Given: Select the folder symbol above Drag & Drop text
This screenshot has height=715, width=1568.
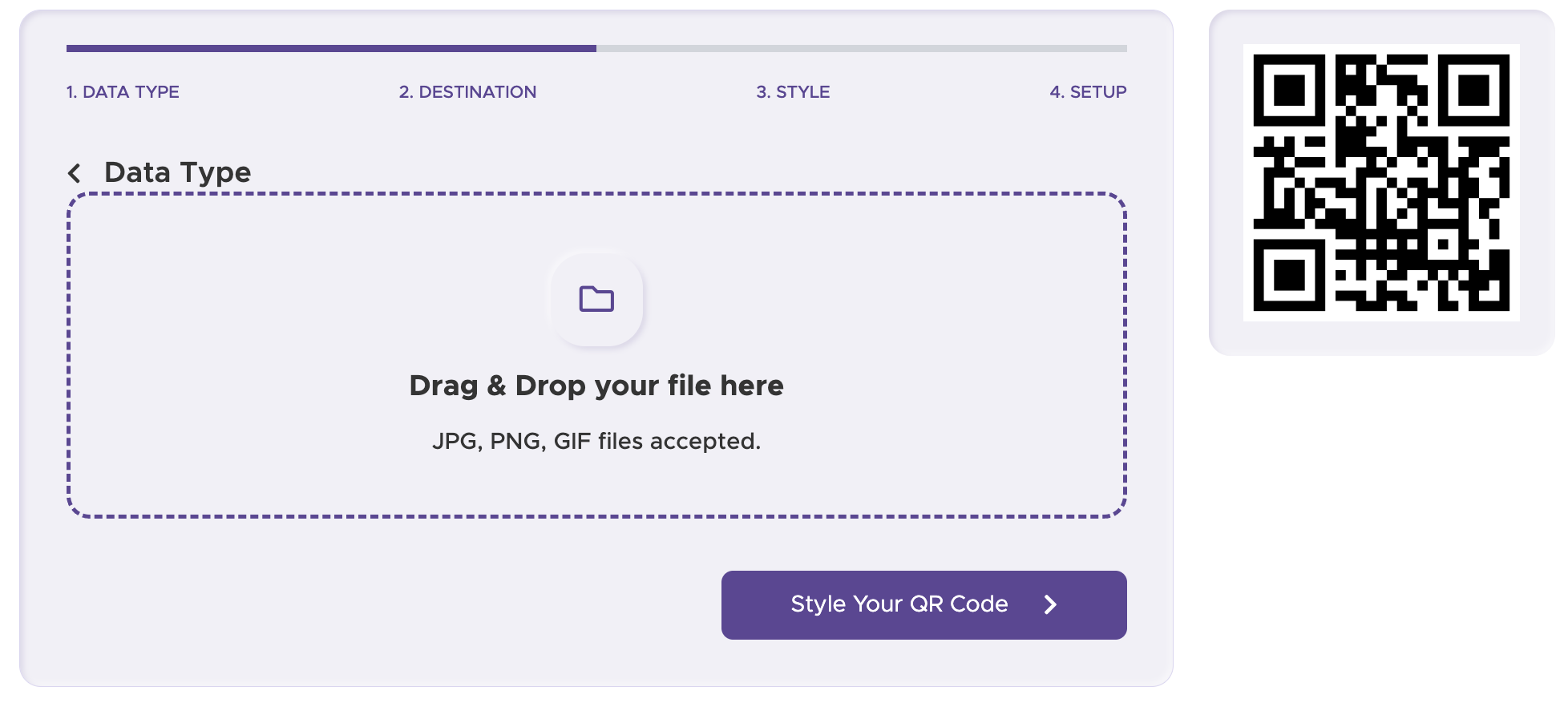Looking at the screenshot, I should [x=596, y=299].
